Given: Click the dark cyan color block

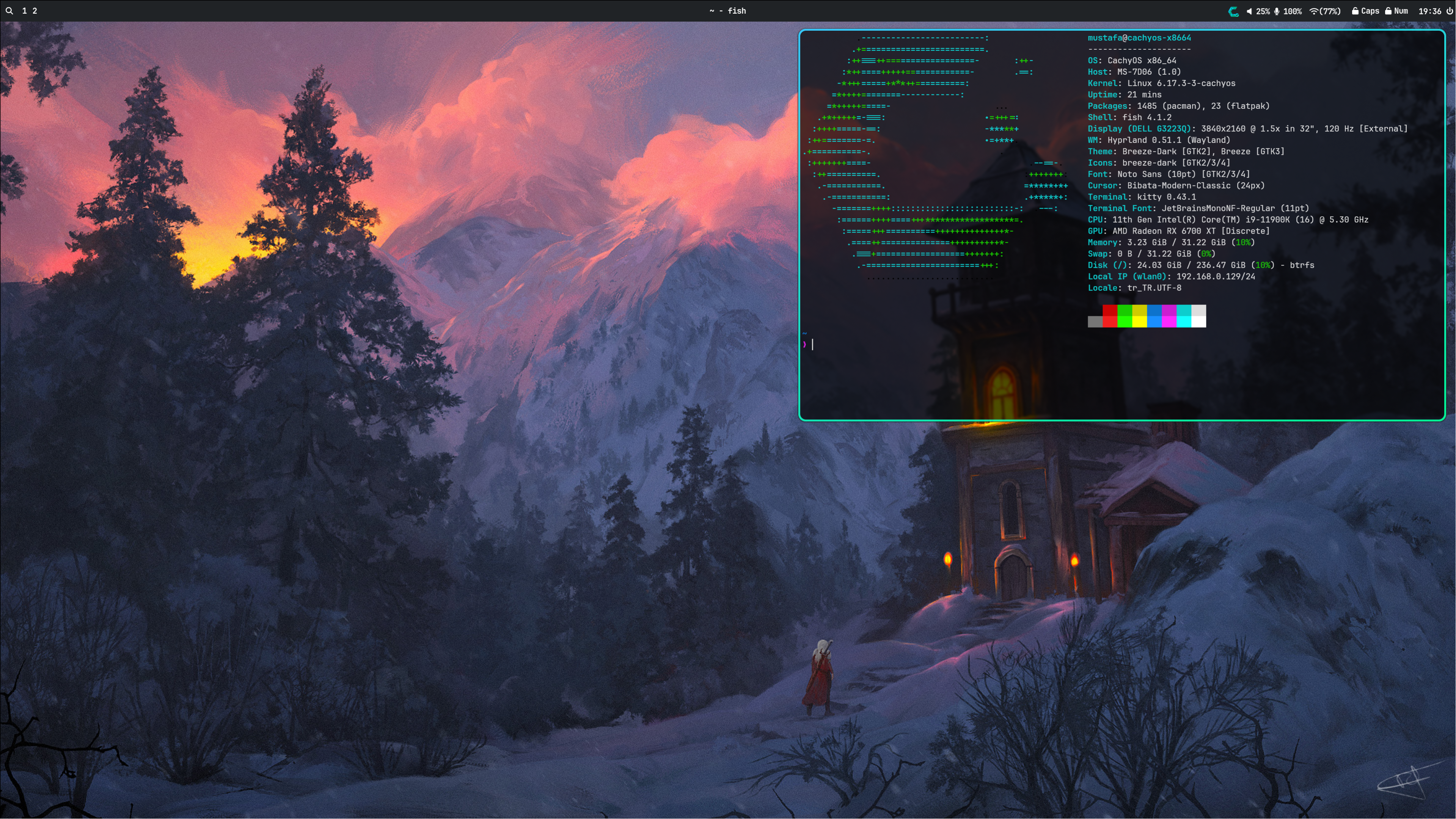Looking at the screenshot, I should pyautogui.click(x=1184, y=310).
